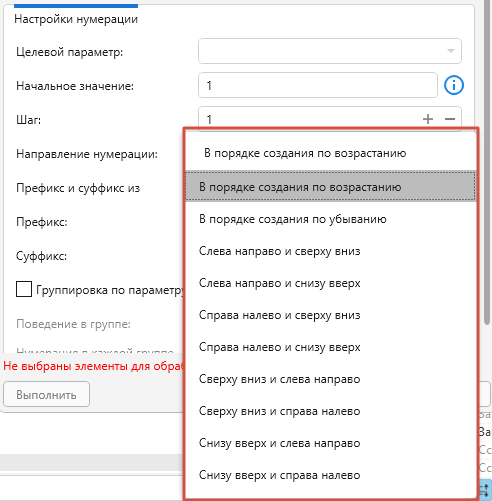Select Снизу вверх и слева направо

click(x=330, y=443)
